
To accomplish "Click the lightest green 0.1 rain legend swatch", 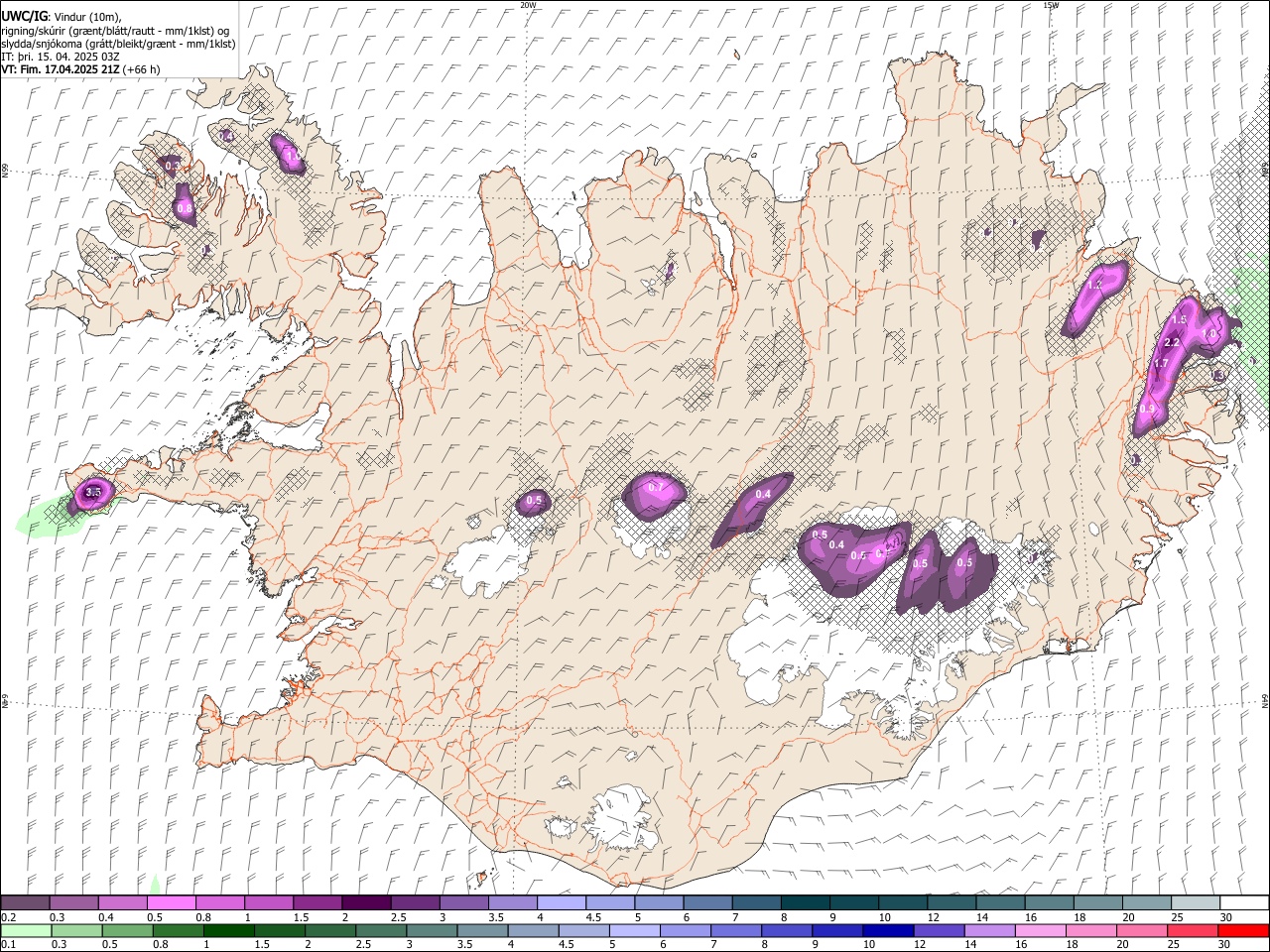I will point(25,930).
